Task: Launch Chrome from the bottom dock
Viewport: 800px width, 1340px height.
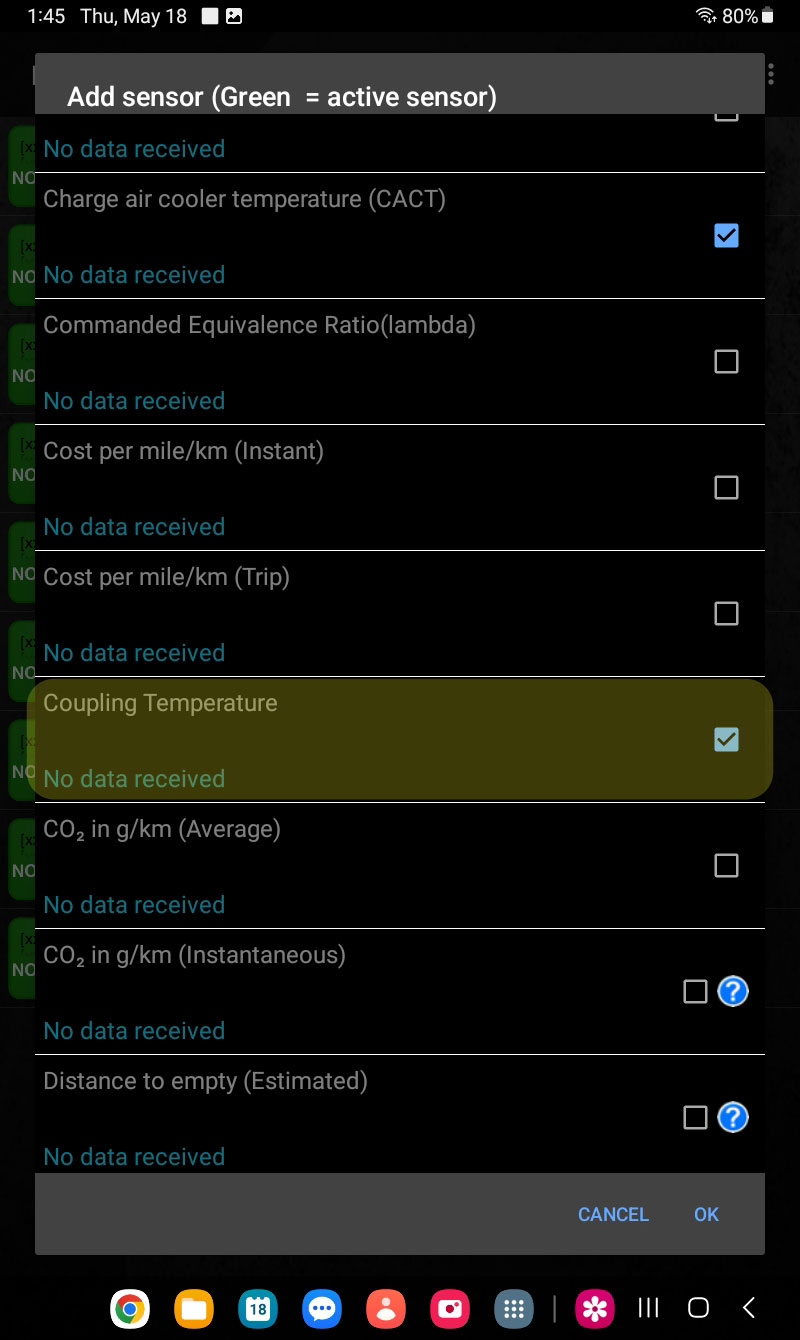Action: point(130,1308)
